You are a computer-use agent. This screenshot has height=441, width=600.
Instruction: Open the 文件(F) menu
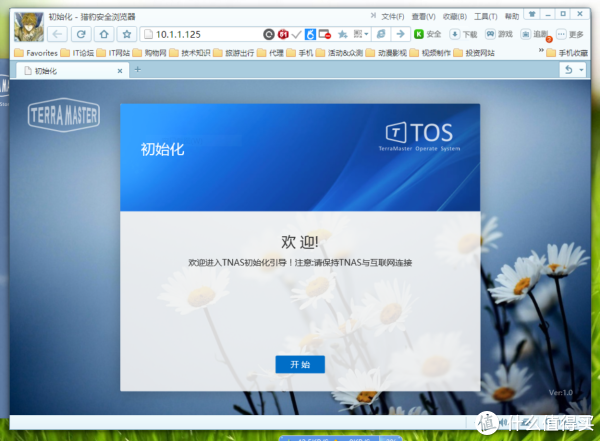(x=393, y=16)
